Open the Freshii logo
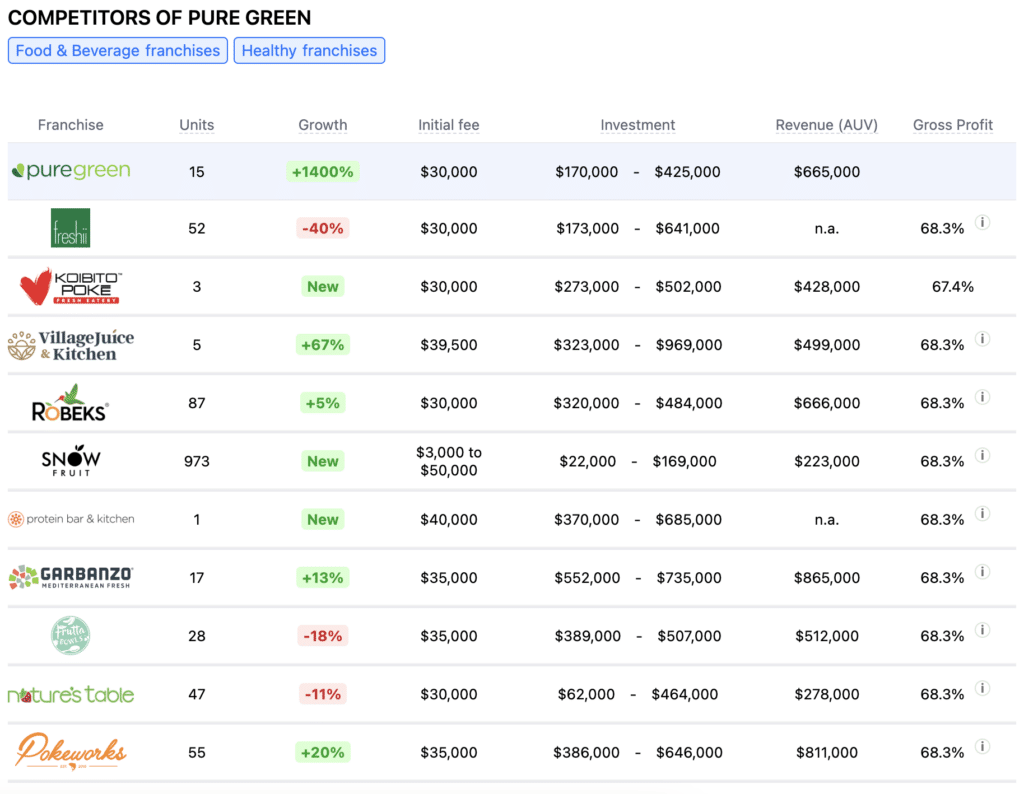Viewport: 1024px width, 794px height. (x=71, y=228)
